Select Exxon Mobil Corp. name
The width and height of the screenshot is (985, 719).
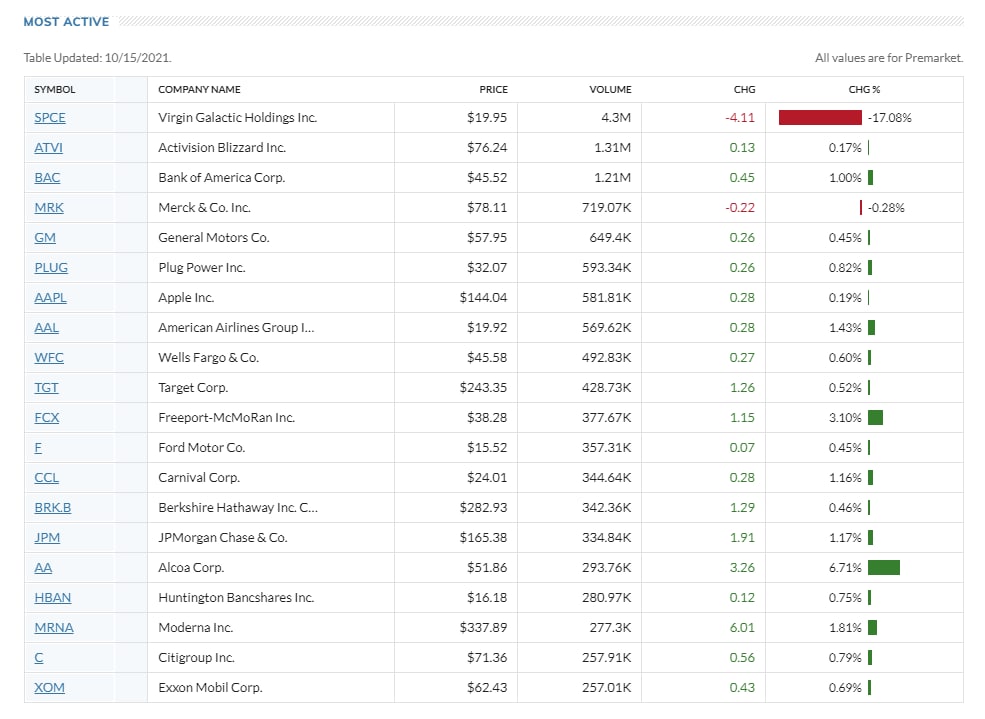[x=210, y=688]
